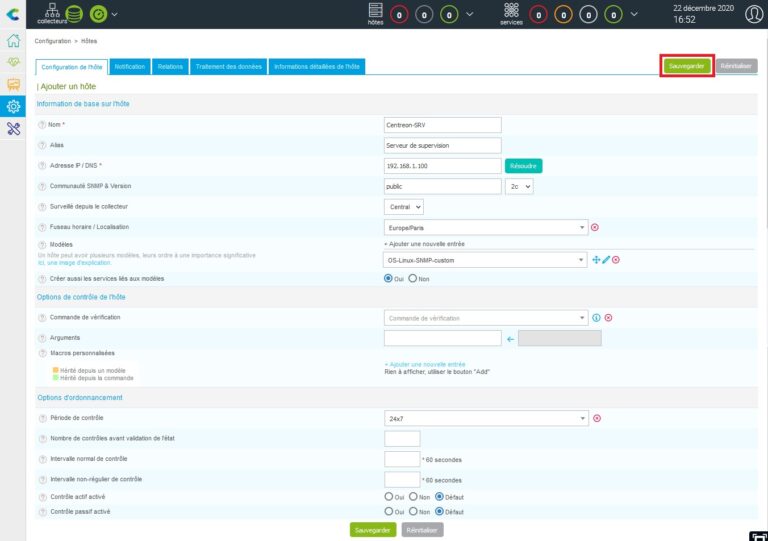The height and width of the screenshot is (541, 768).
Task: Open the Configuration gear sidebar icon
Action: [x=13, y=106]
